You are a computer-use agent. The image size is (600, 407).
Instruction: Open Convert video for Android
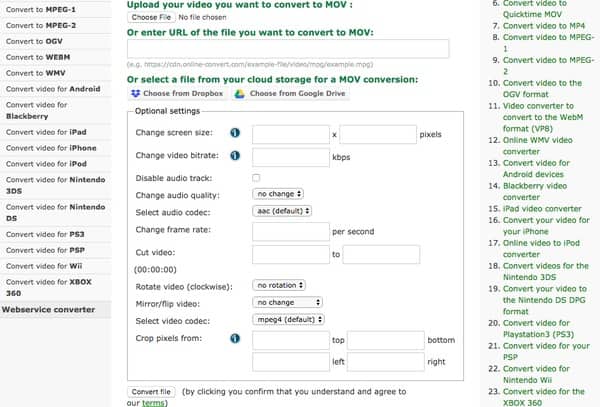(x=51, y=87)
